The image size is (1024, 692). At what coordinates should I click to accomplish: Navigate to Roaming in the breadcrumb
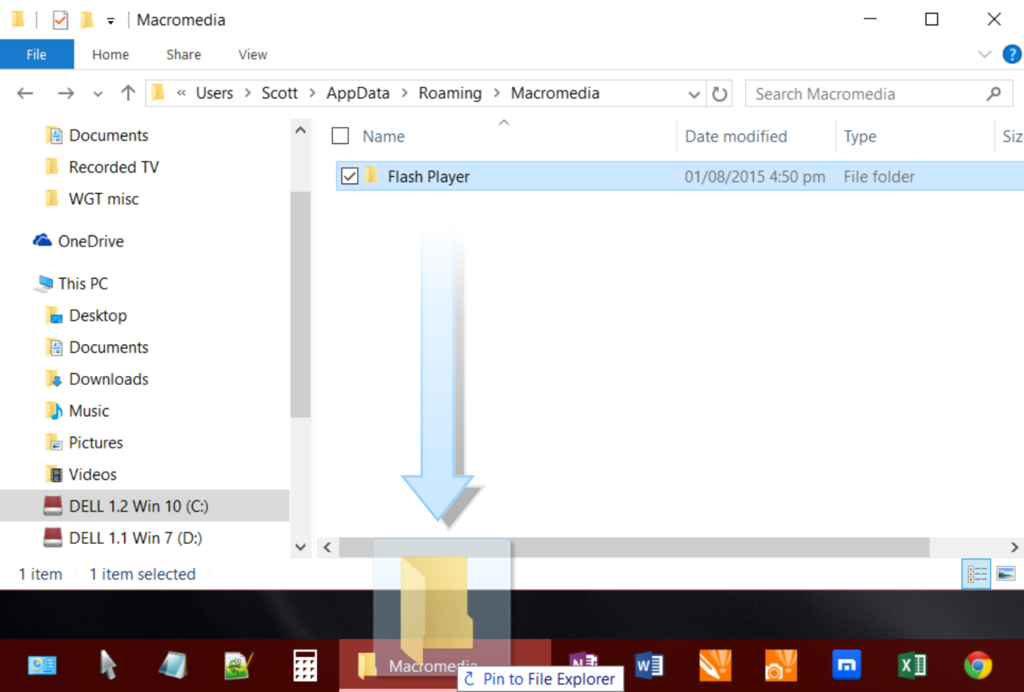450,93
